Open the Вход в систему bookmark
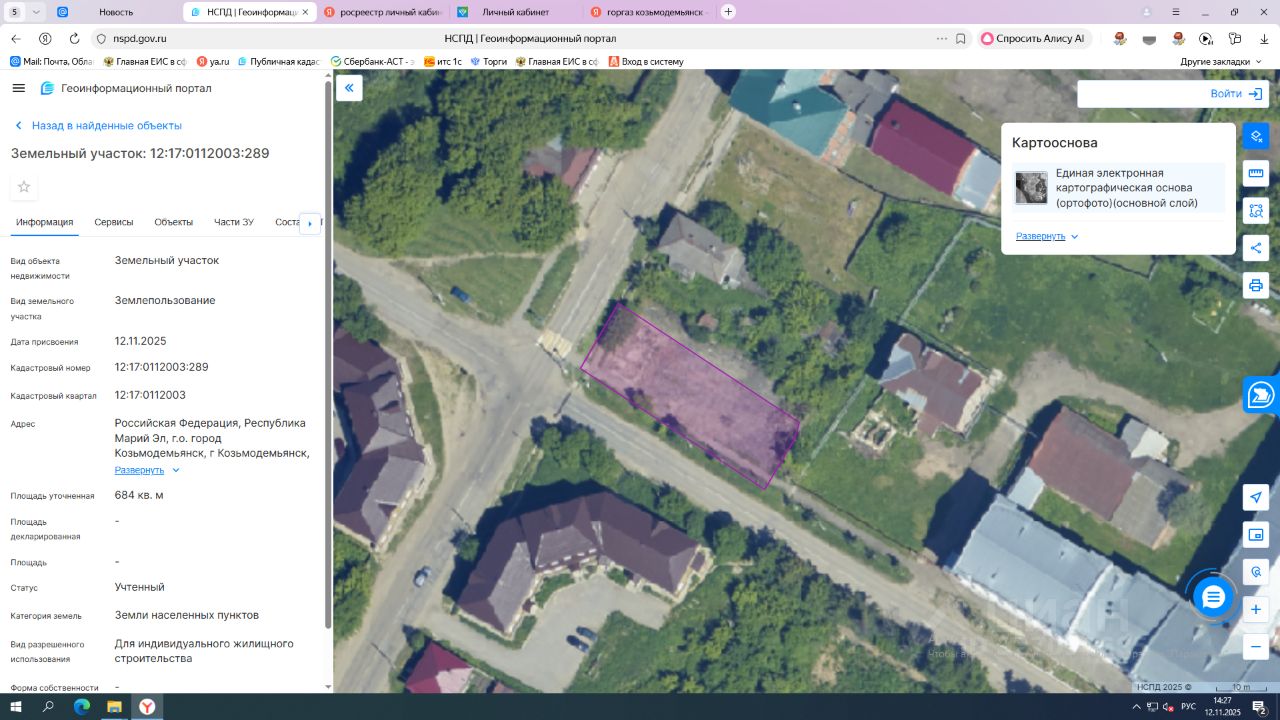The width and height of the screenshot is (1280, 720). point(645,61)
